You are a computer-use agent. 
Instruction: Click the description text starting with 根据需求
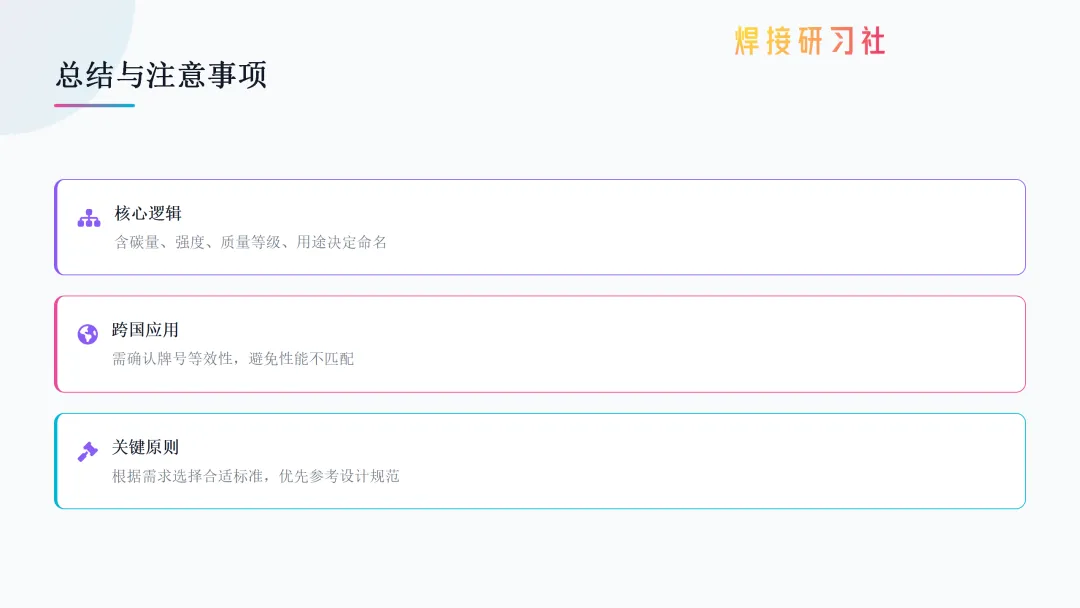[x=256, y=476]
